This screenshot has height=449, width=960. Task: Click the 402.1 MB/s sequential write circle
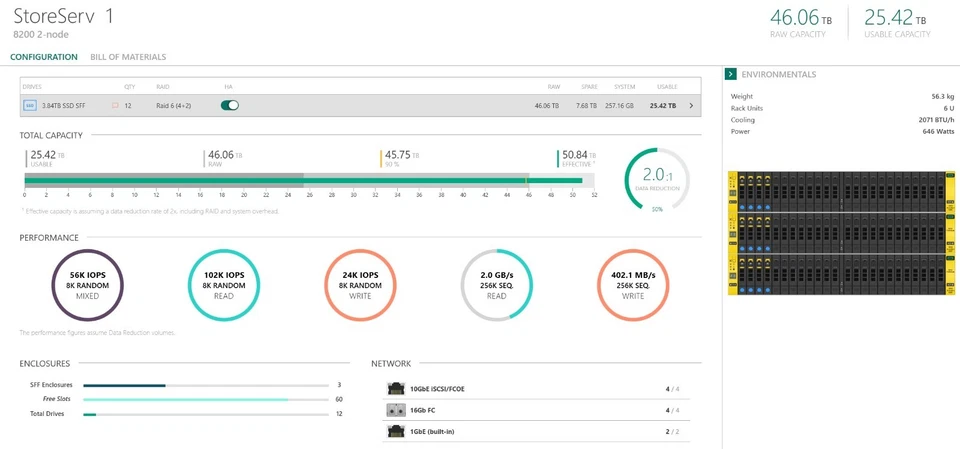click(x=632, y=286)
